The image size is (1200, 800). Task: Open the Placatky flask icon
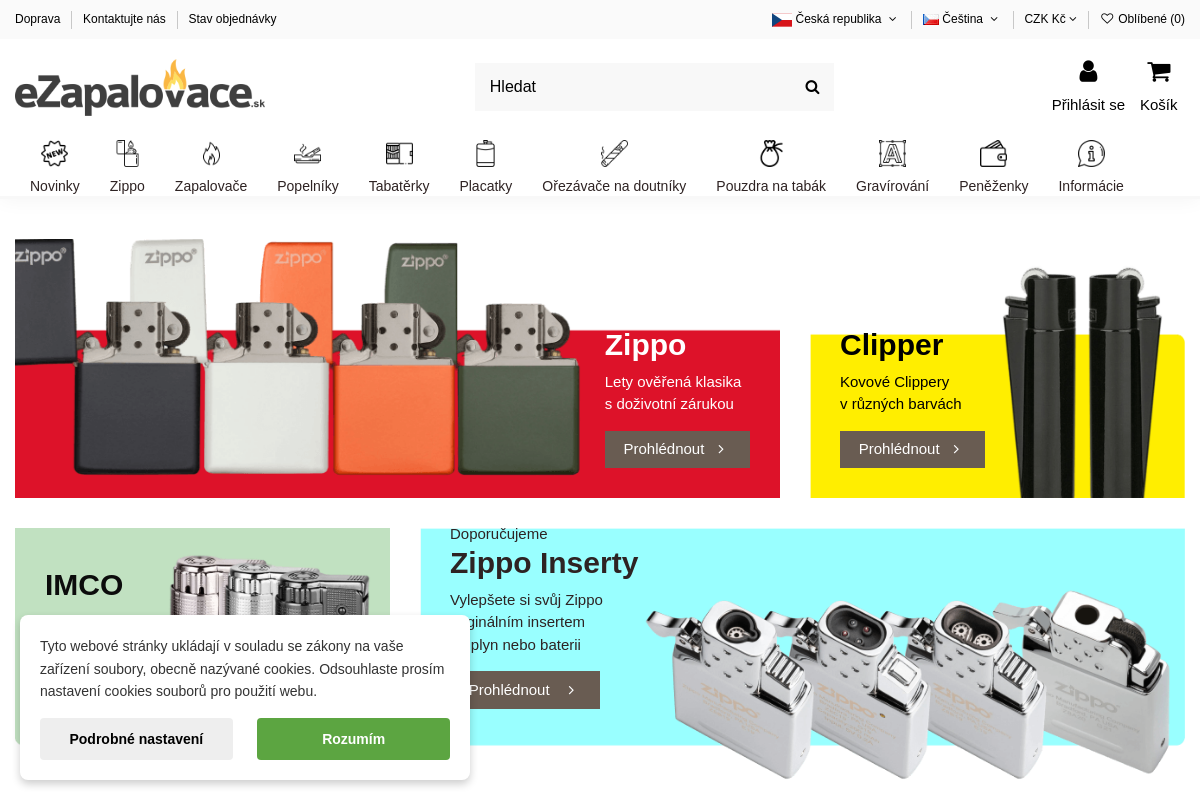(485, 154)
